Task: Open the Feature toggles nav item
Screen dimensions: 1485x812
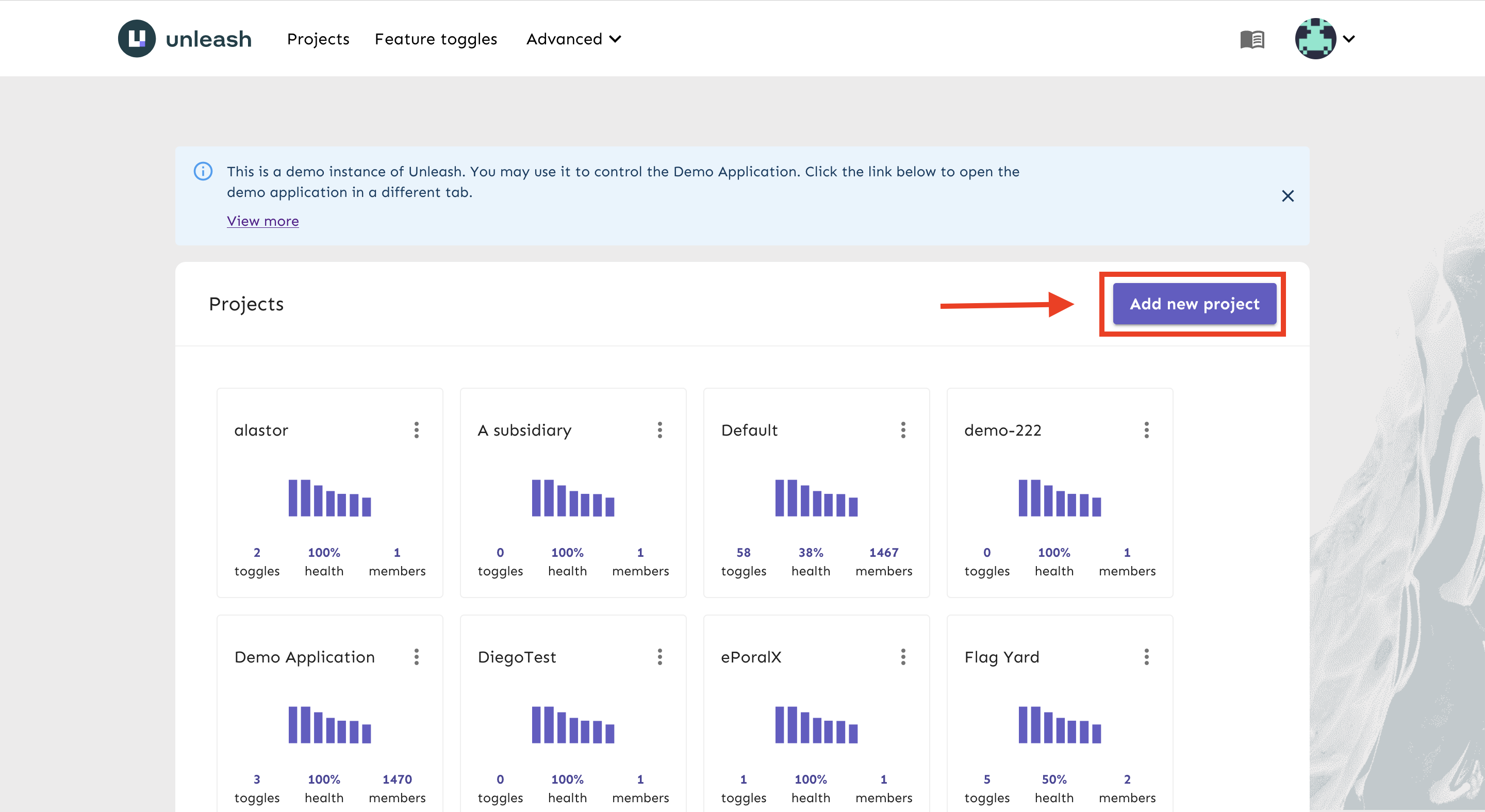Action: [435, 39]
